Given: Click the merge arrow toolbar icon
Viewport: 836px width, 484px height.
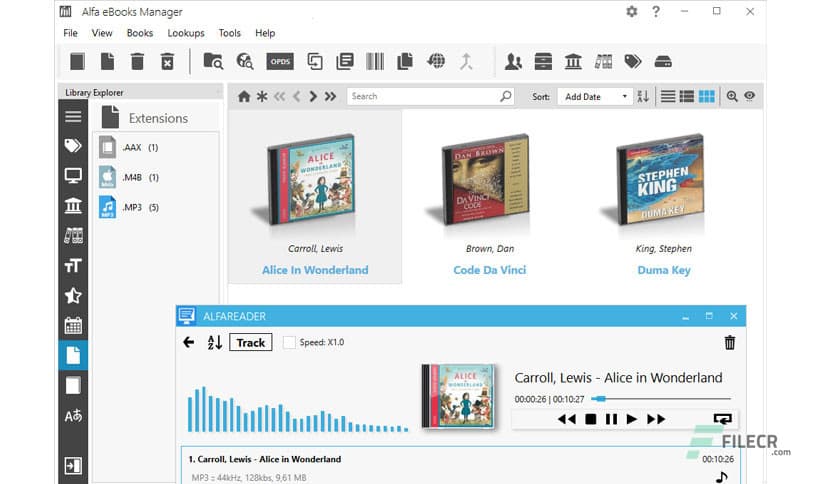Looking at the screenshot, I should click(x=467, y=61).
